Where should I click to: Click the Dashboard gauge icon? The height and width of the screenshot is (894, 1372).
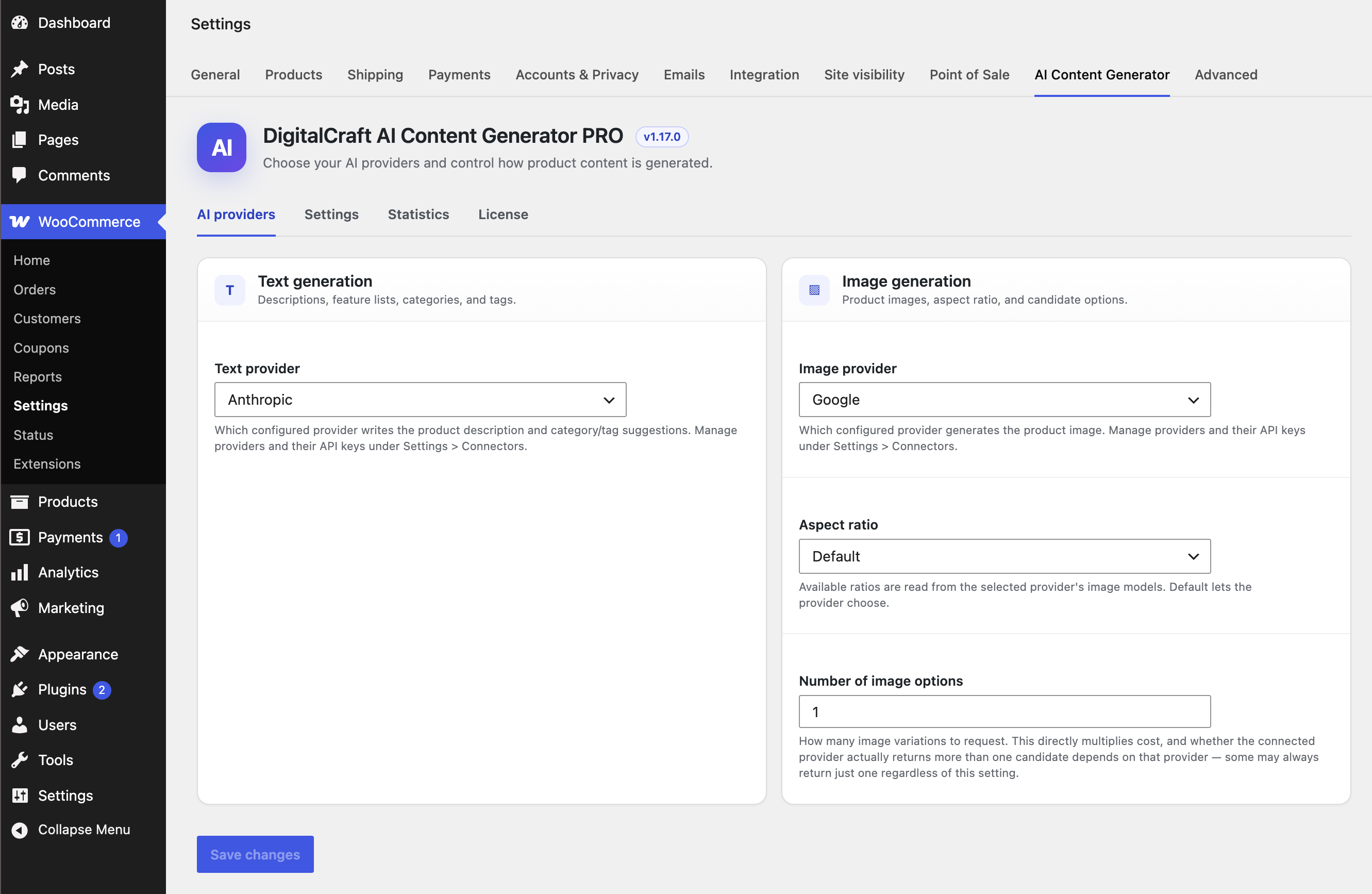click(x=20, y=23)
